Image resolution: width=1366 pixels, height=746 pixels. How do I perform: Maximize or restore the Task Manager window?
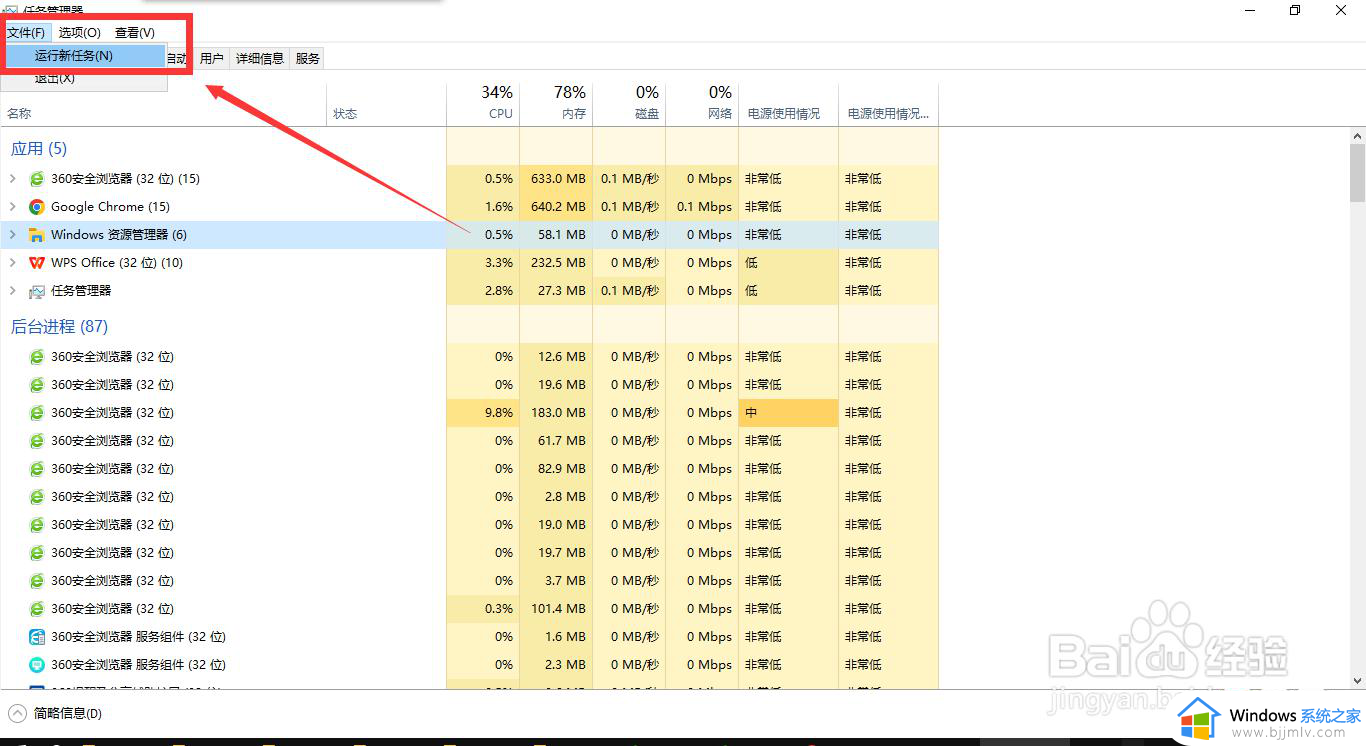click(x=1295, y=10)
